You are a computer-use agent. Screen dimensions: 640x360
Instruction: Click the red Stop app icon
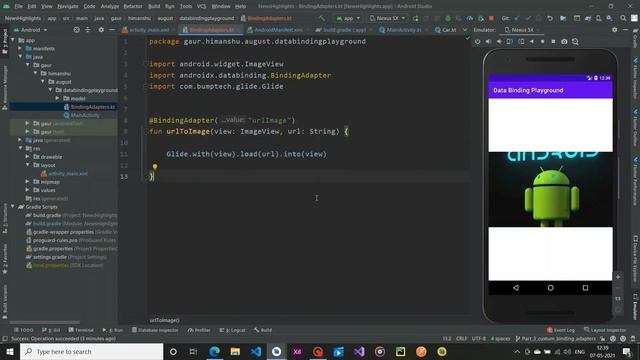[491, 18]
